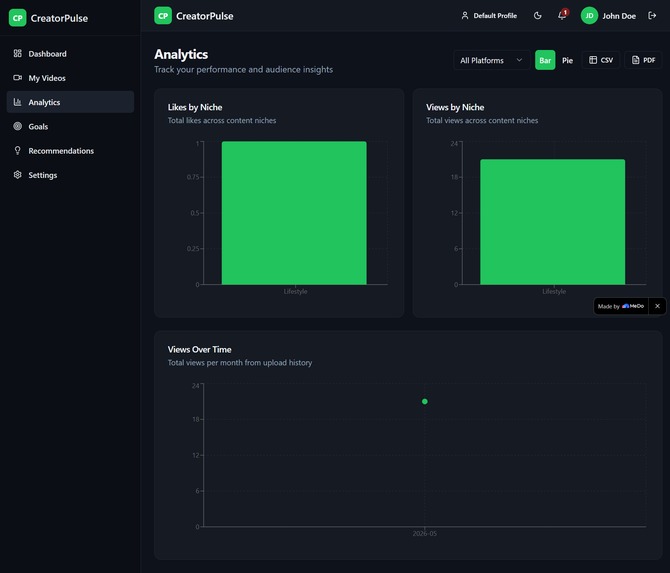The image size is (670, 573).
Task: Open Settings from the sidebar
Action: tap(71, 175)
